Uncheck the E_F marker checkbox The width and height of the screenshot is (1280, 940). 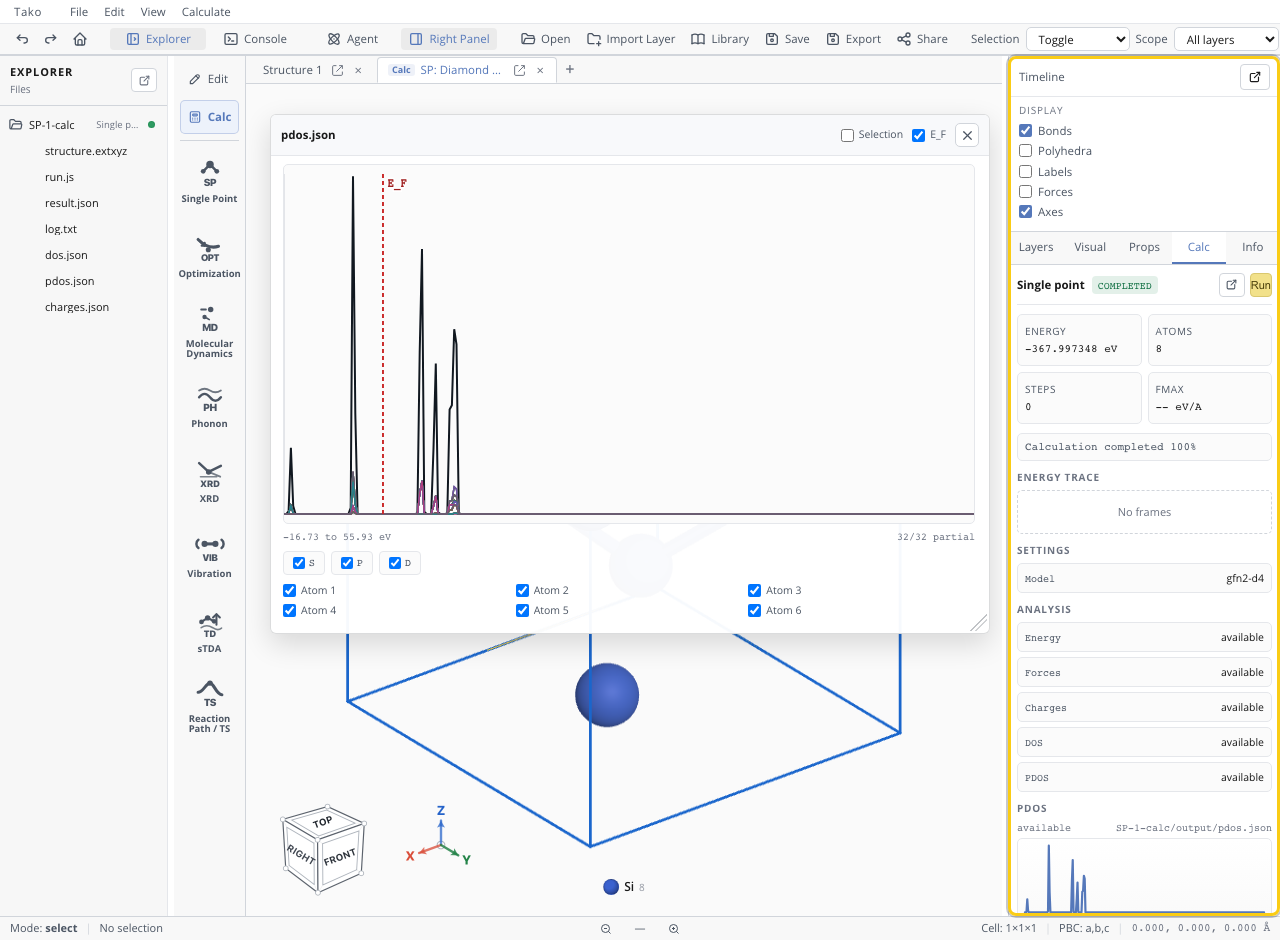919,135
